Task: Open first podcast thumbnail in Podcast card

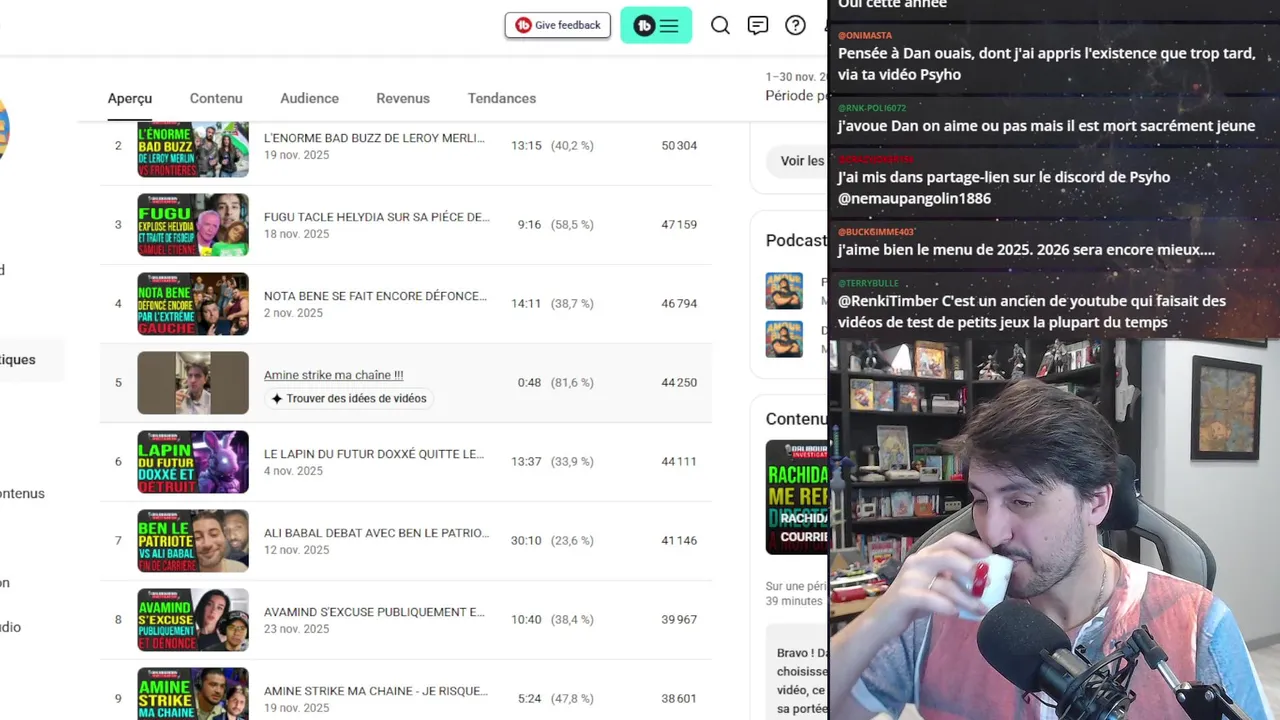Action: 784,291
